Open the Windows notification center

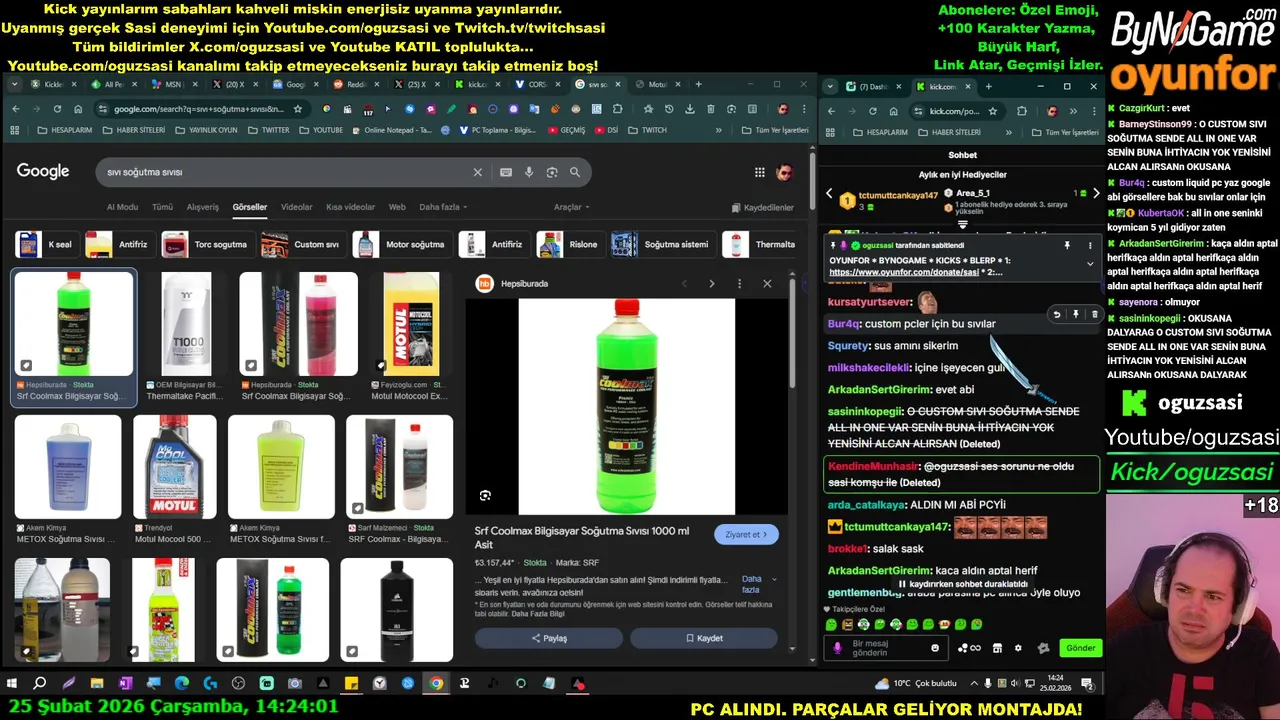1087,684
